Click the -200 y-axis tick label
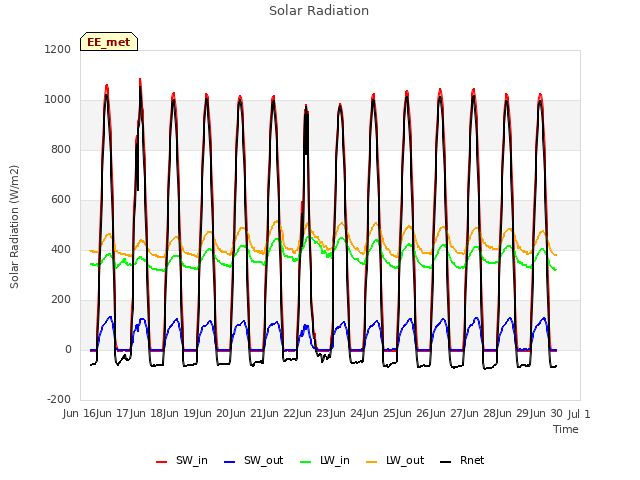Image resolution: width=640 pixels, height=480 pixels. tap(59, 399)
